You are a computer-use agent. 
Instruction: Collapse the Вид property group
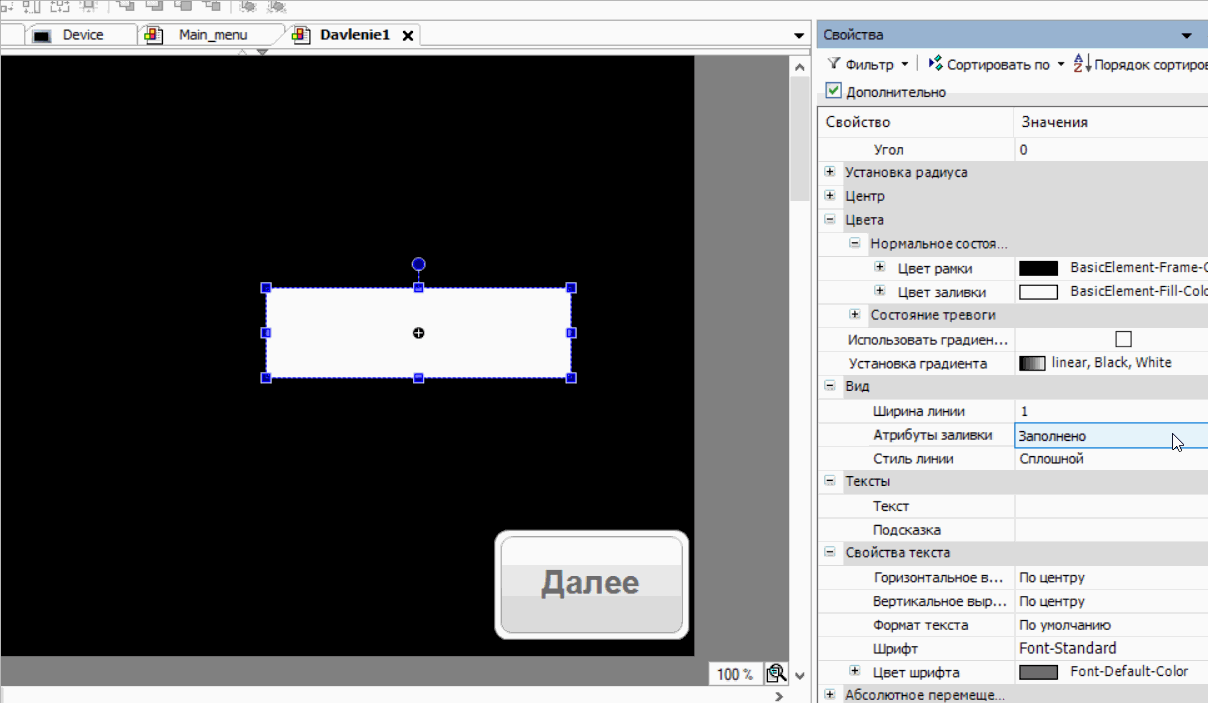click(830, 386)
